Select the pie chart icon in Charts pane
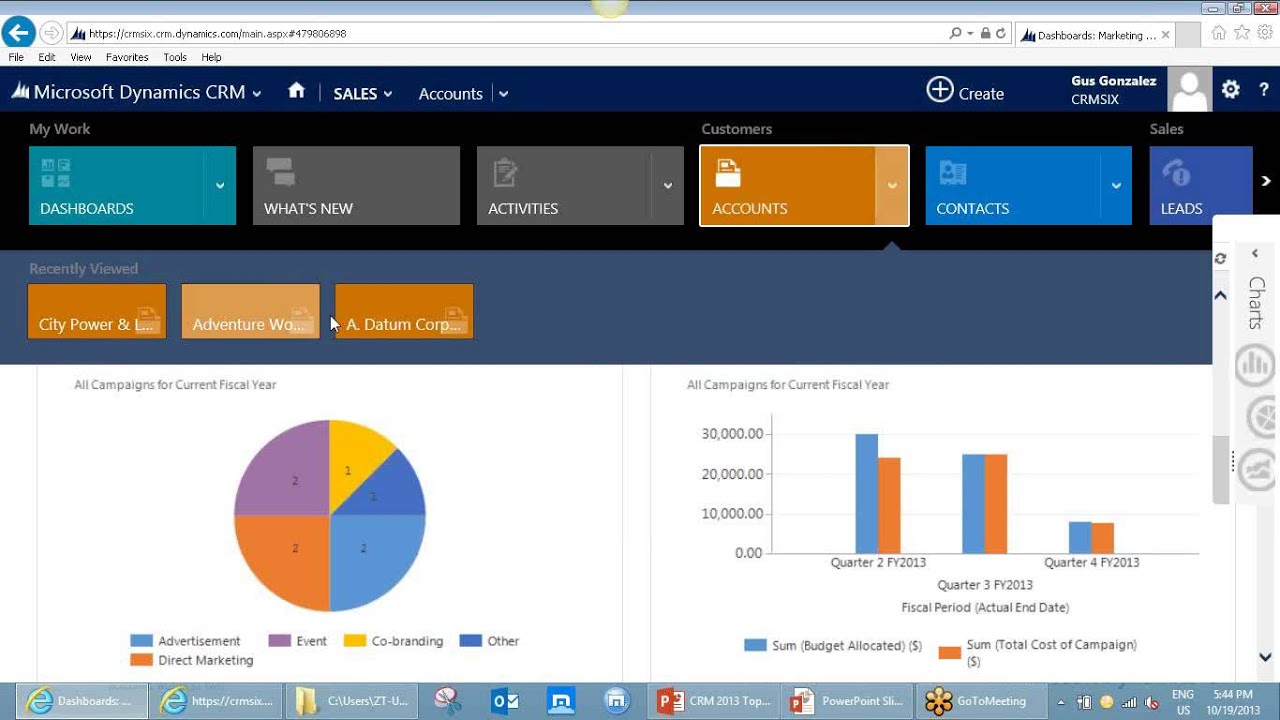The width and height of the screenshot is (1280, 720). click(x=1262, y=418)
